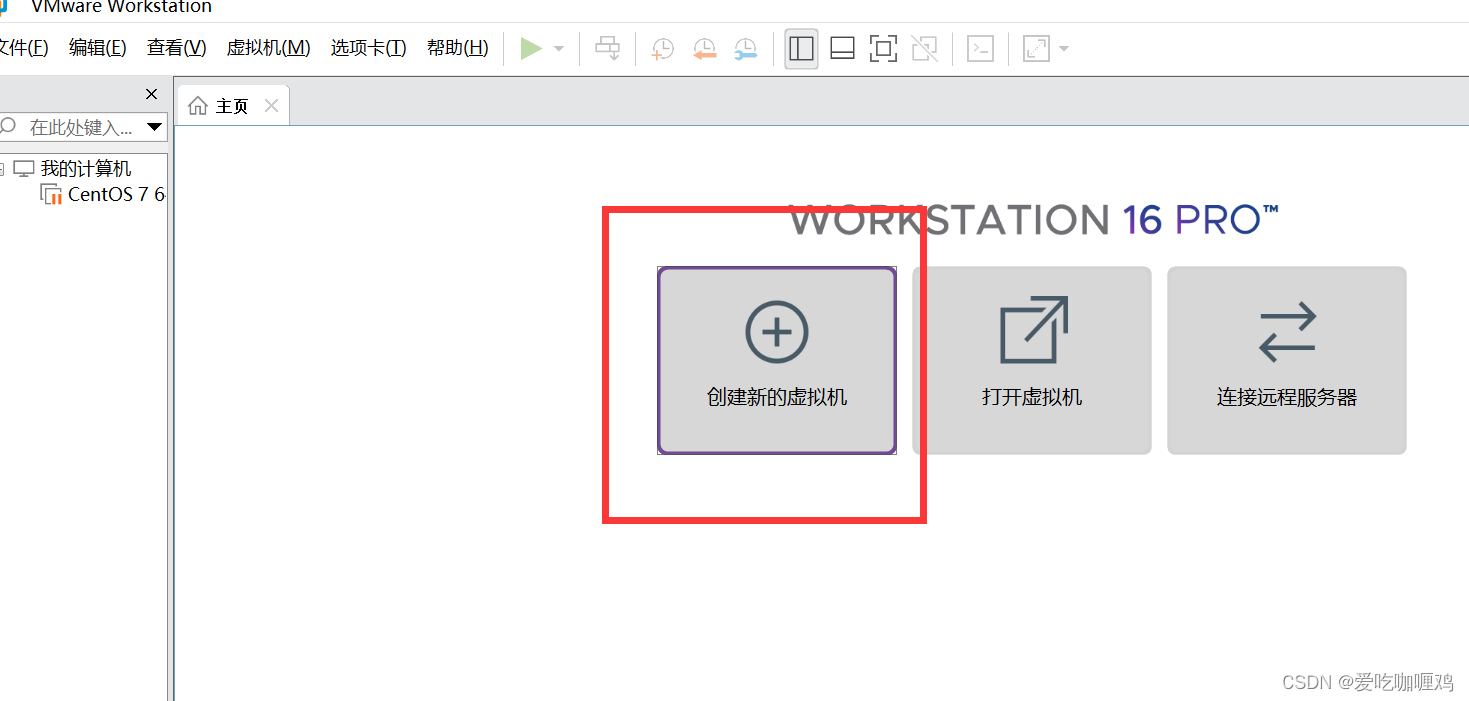Select the CentOS 7 virtual machine
1469x701 pixels.
tap(103, 194)
